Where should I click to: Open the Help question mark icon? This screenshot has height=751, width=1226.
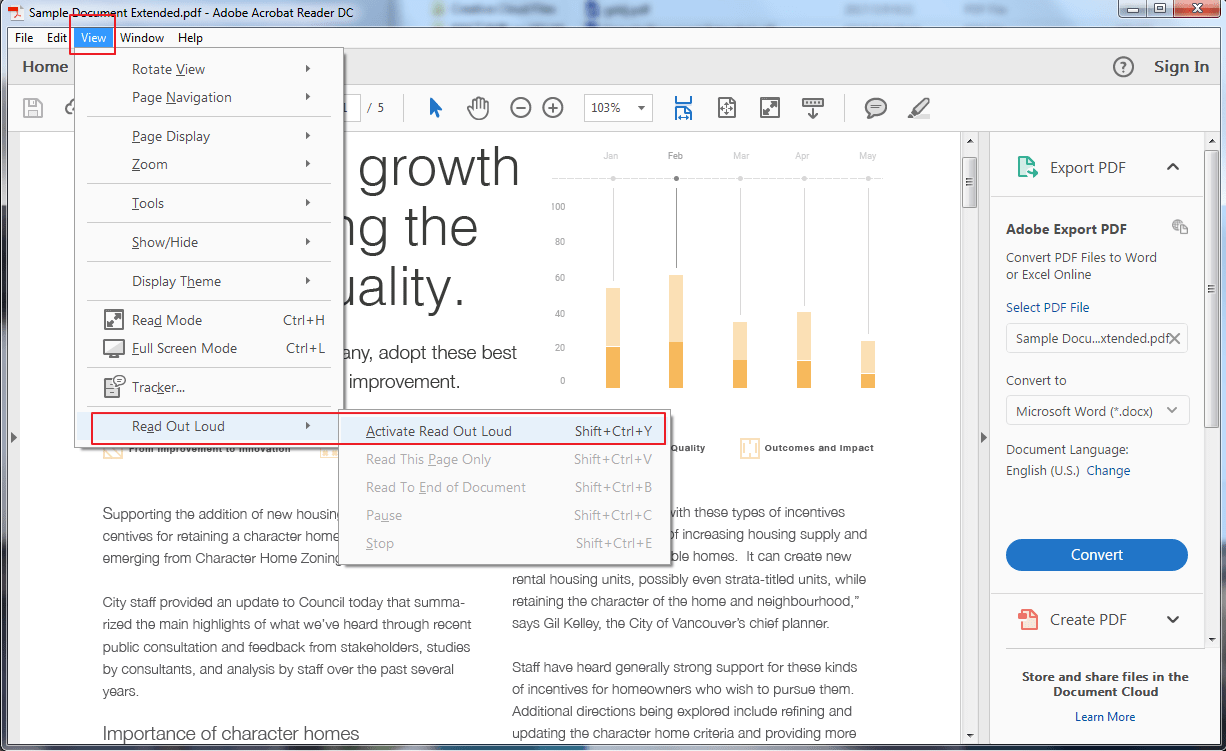[x=1124, y=67]
